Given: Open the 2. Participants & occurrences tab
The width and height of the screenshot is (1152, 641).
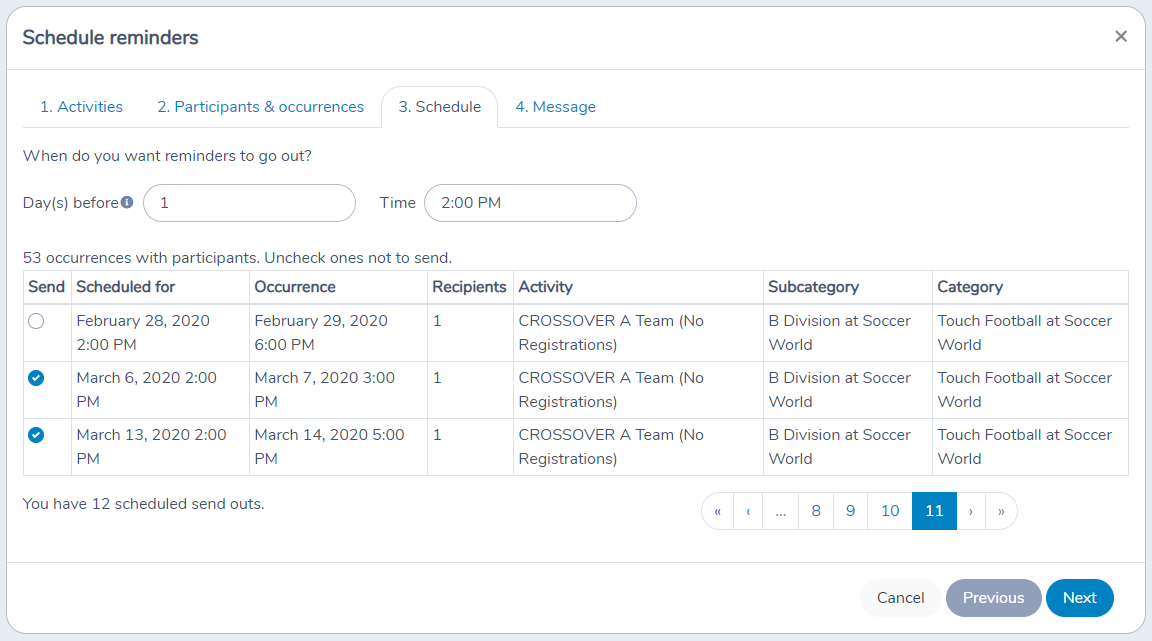Looking at the screenshot, I should (261, 107).
